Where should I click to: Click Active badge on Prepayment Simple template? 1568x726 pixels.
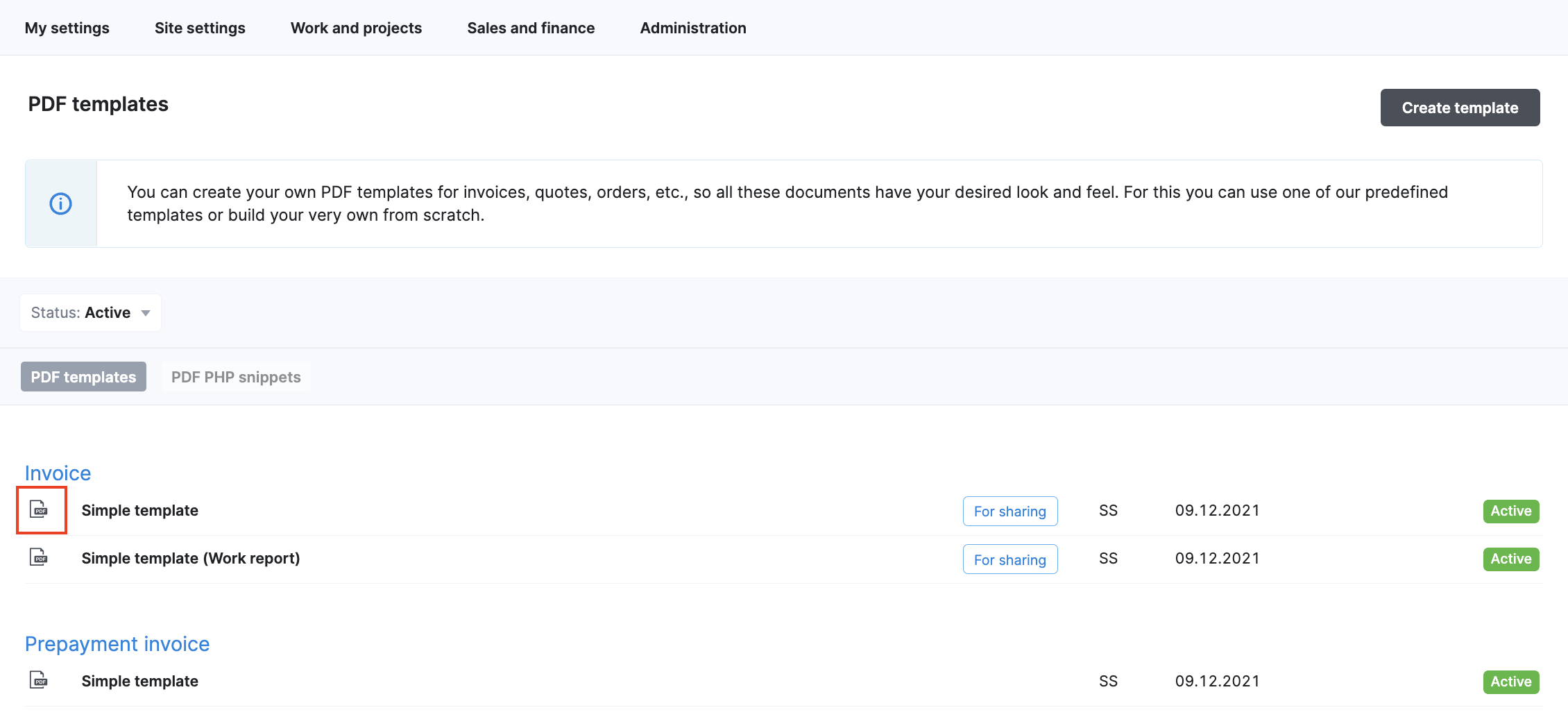(x=1511, y=682)
